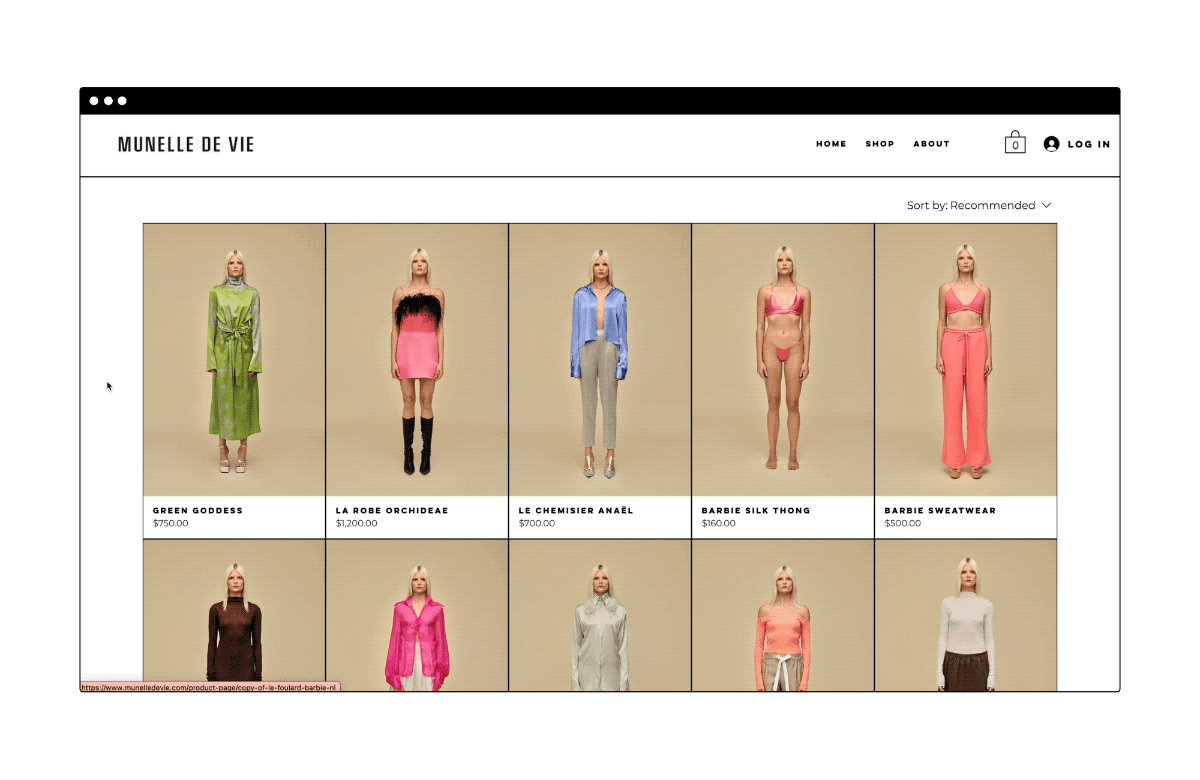Screen dimensions: 1200x780
Task: Click the first white dot in the window's title bar
Action: pos(94,101)
